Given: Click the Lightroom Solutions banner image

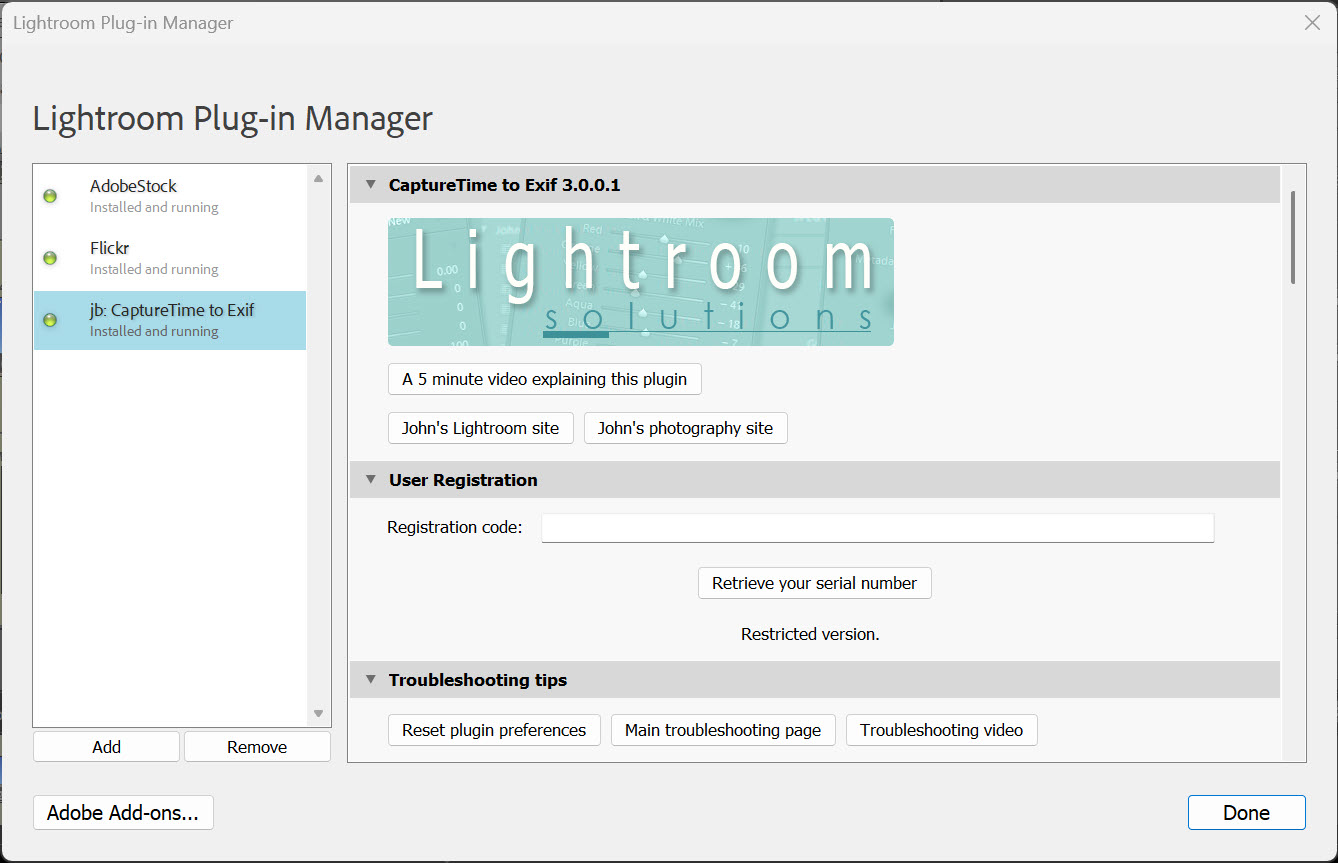Looking at the screenshot, I should pos(641,282).
